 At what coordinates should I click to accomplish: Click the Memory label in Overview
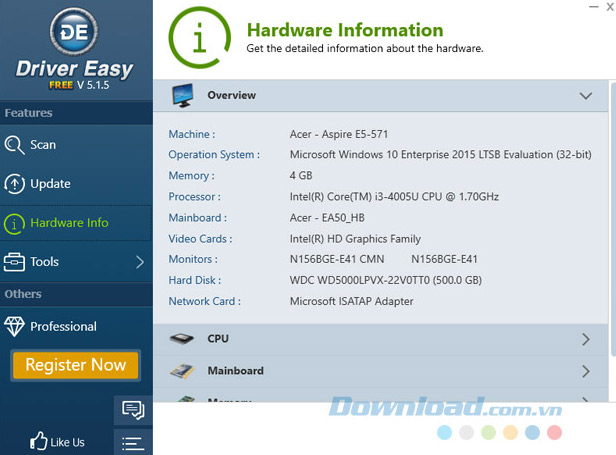[x=191, y=176]
